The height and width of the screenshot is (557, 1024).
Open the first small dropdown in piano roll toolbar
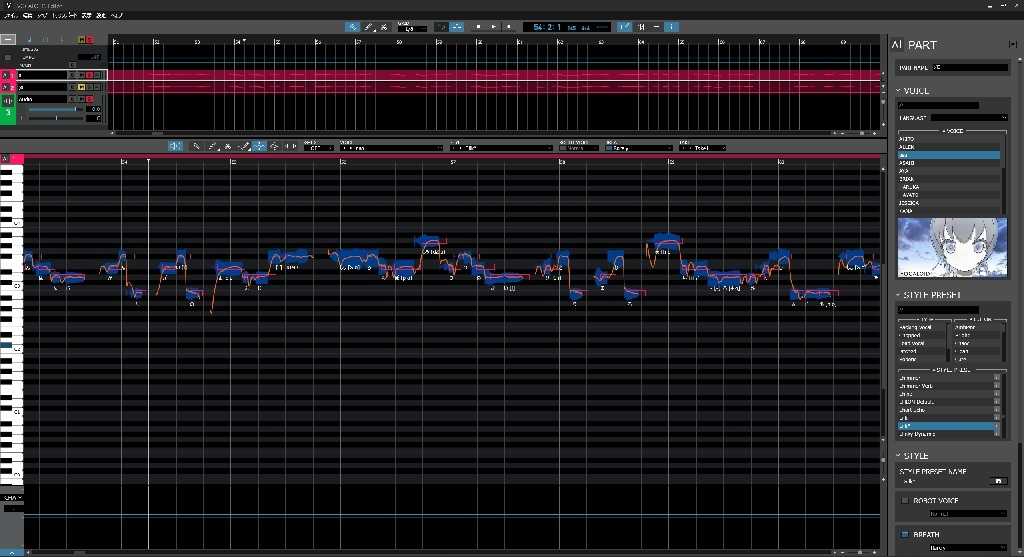point(319,148)
